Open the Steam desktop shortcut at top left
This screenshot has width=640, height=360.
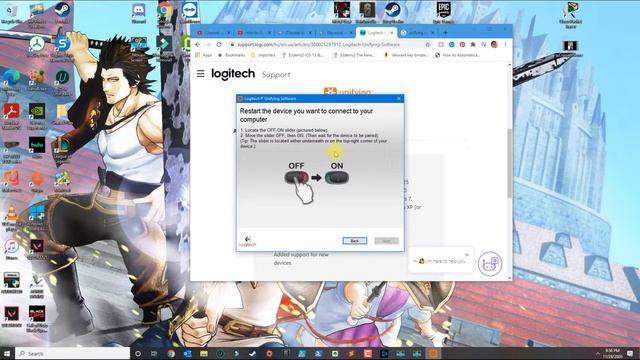tap(62, 13)
